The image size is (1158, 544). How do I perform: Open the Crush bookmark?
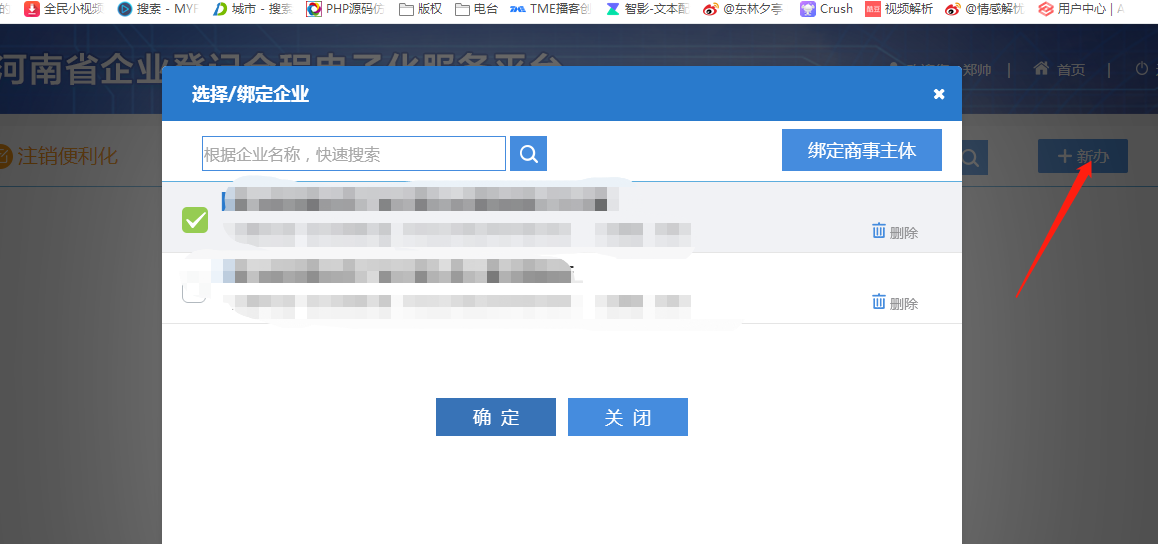[x=826, y=9]
